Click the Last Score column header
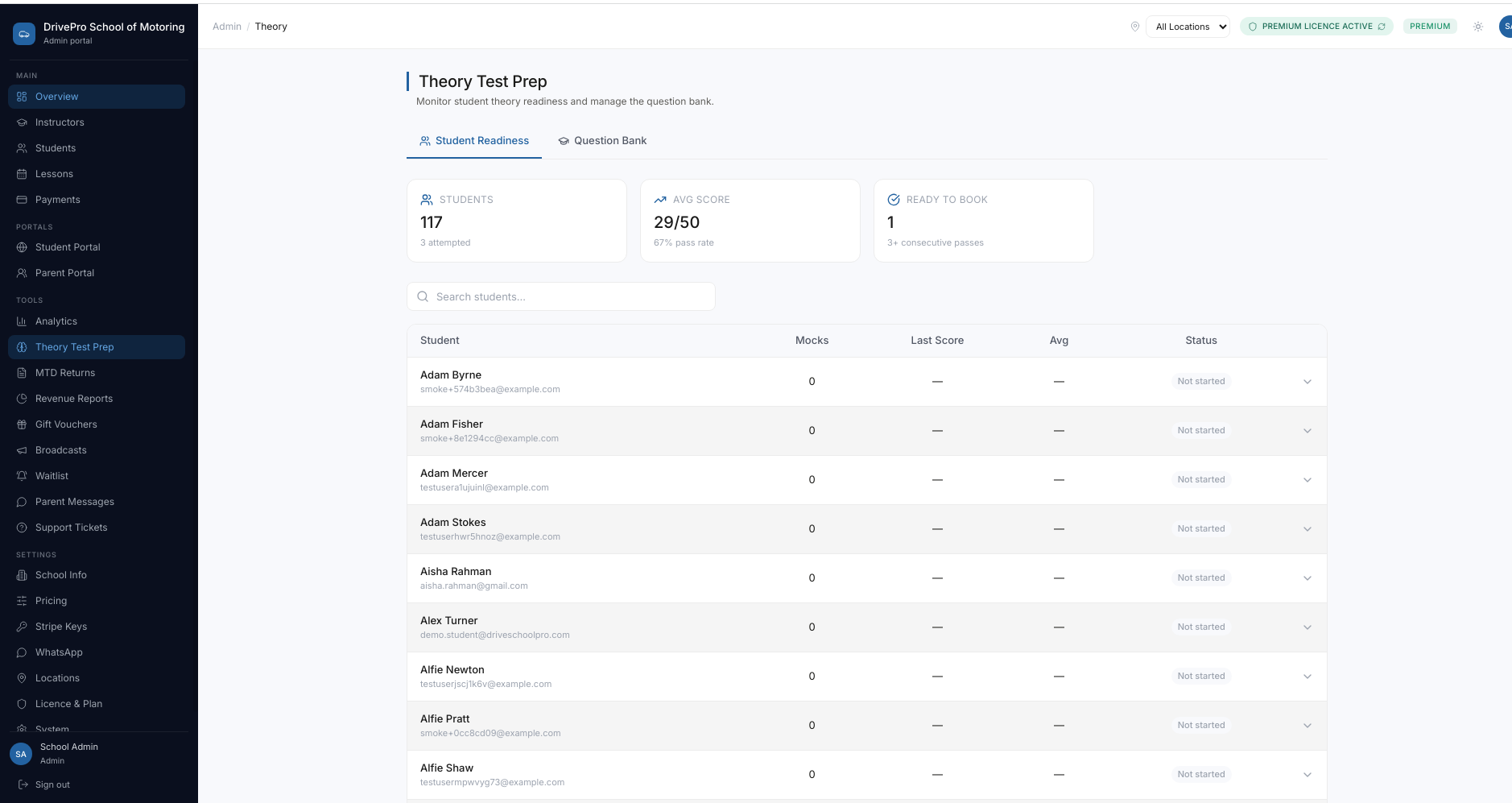The image size is (1512, 803). 937,341
